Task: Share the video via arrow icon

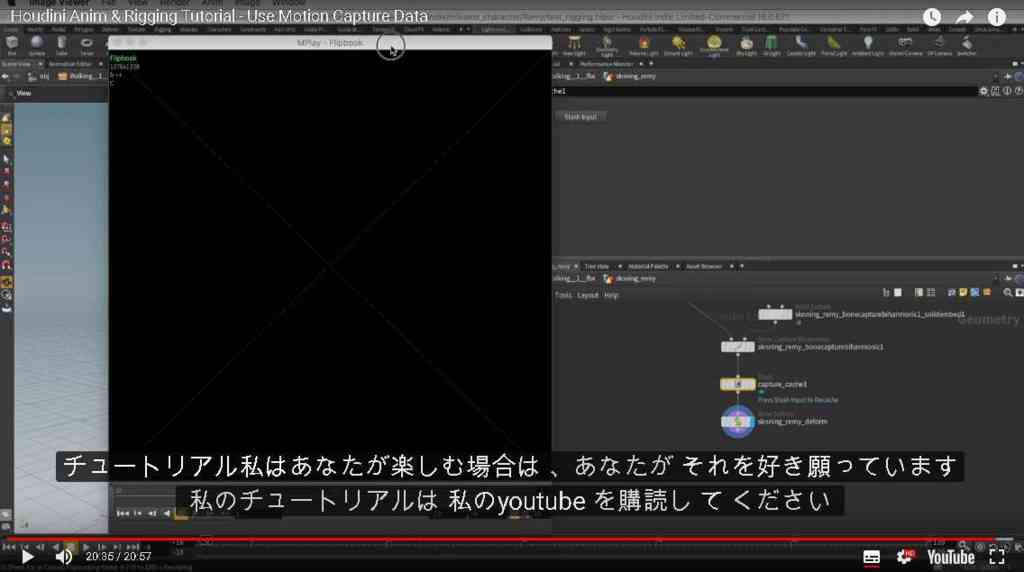Action: click(x=964, y=17)
